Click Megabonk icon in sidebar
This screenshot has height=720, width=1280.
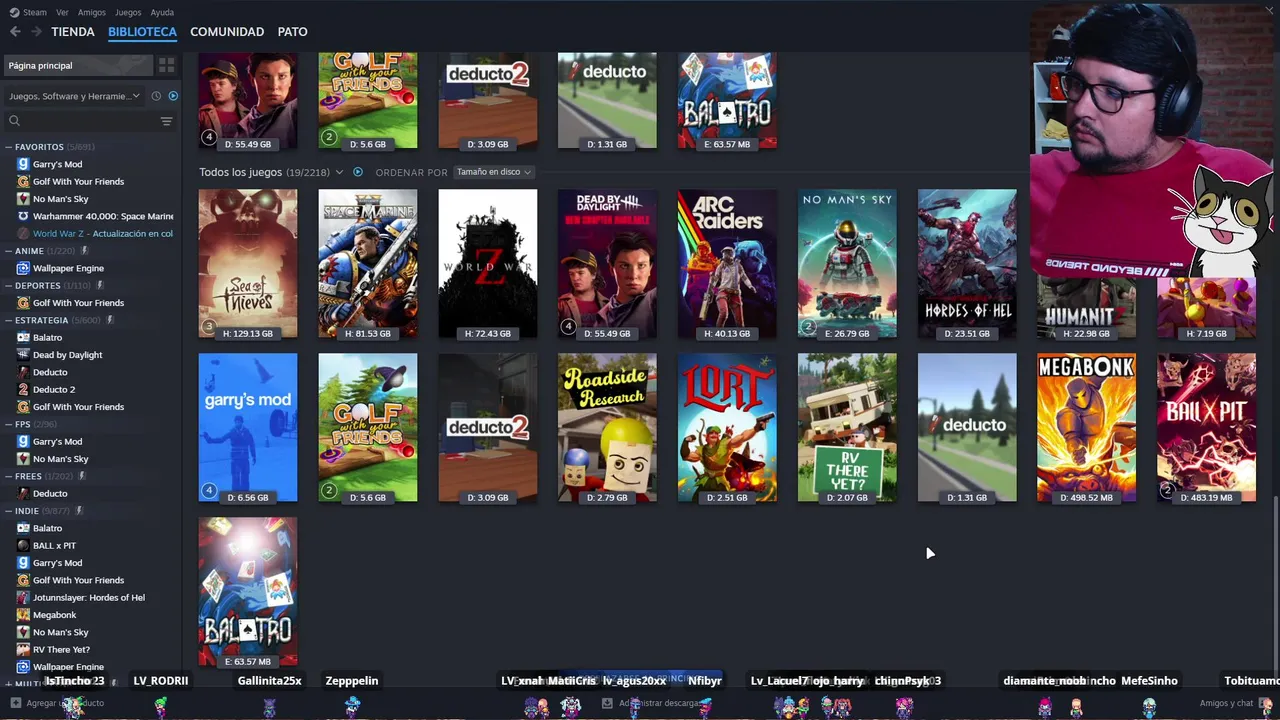tap(23, 615)
